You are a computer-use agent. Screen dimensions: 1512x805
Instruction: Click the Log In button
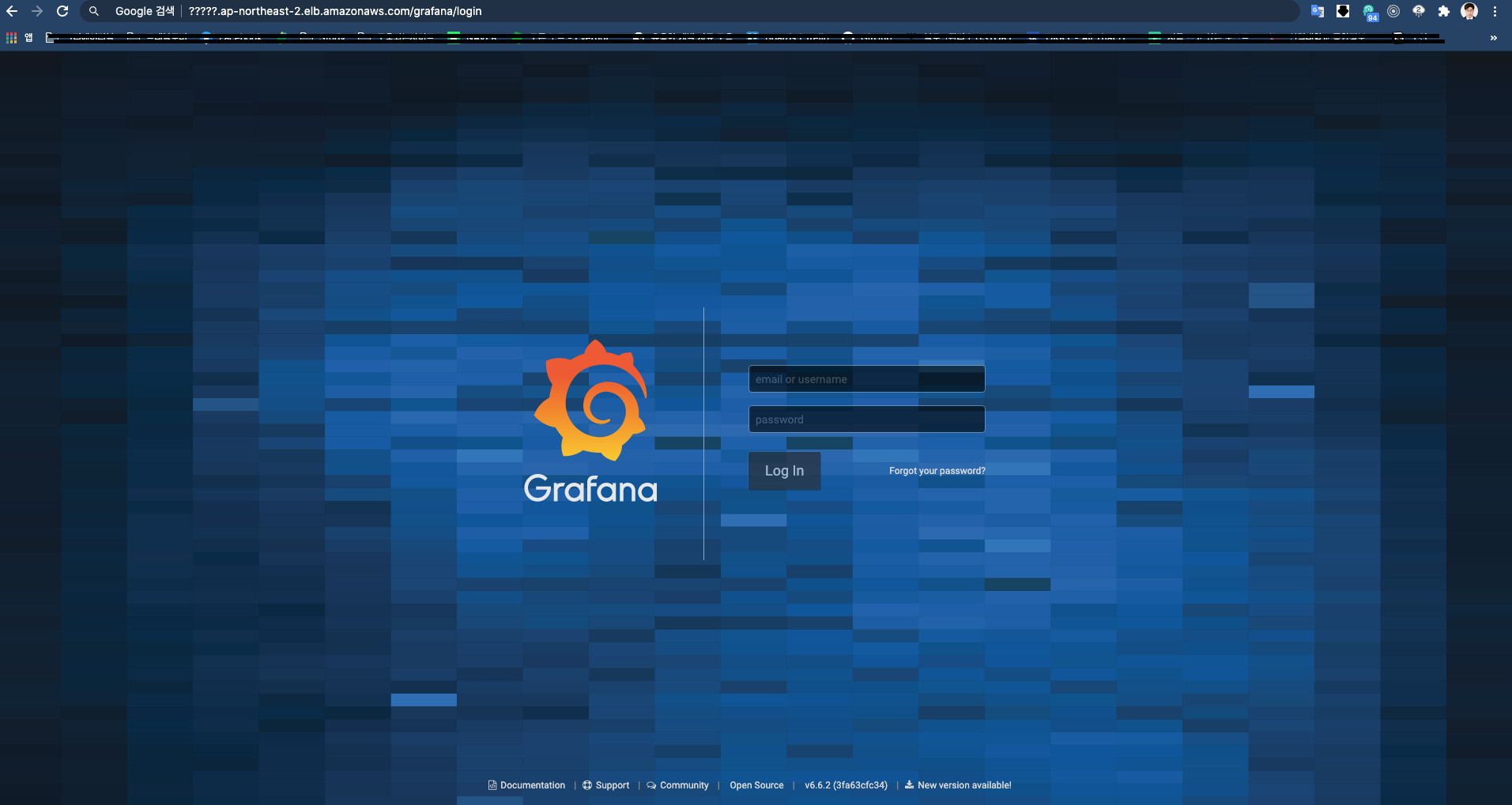784,471
